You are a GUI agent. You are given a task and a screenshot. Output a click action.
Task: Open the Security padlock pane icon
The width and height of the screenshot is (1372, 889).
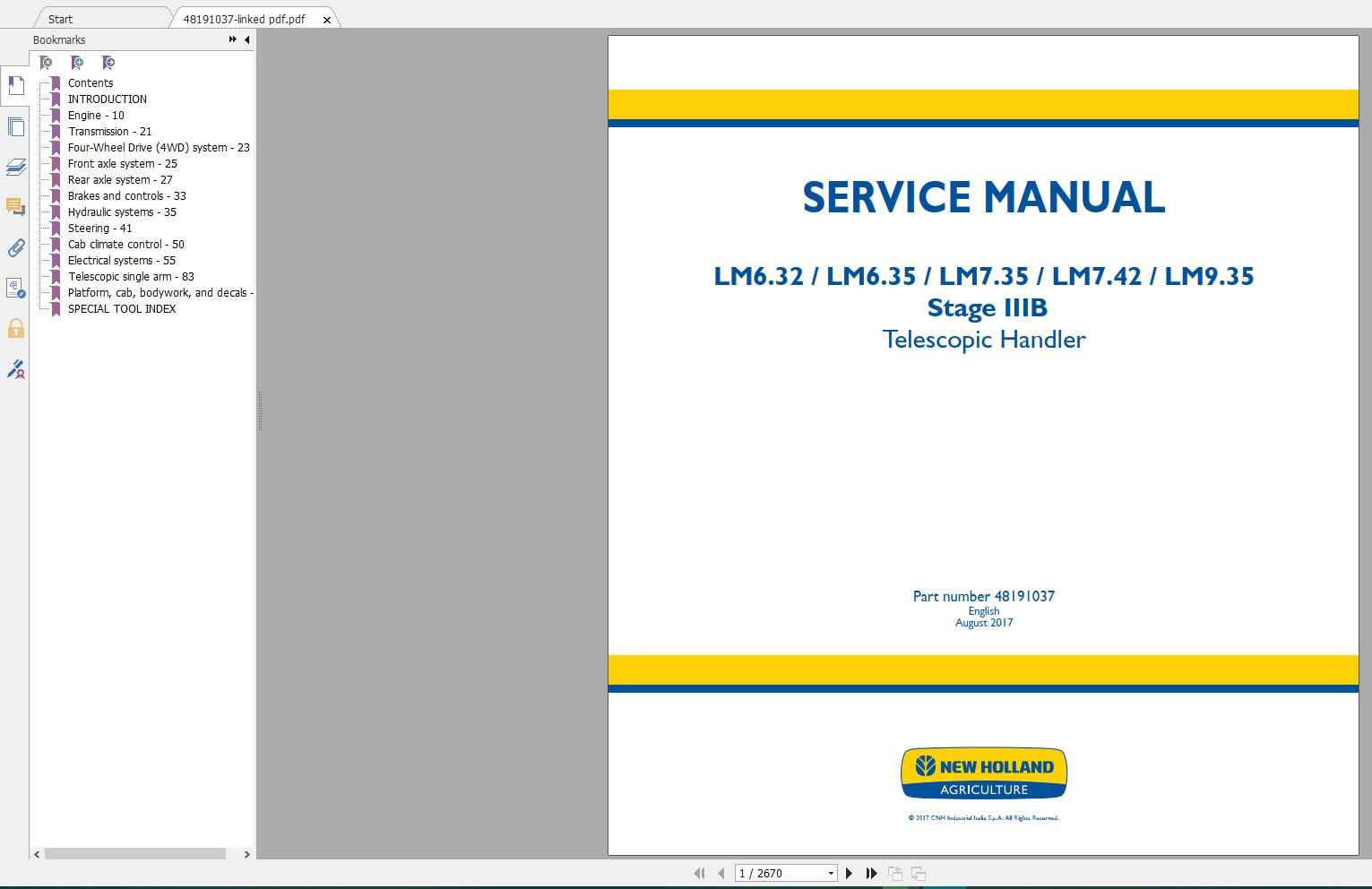click(x=15, y=329)
